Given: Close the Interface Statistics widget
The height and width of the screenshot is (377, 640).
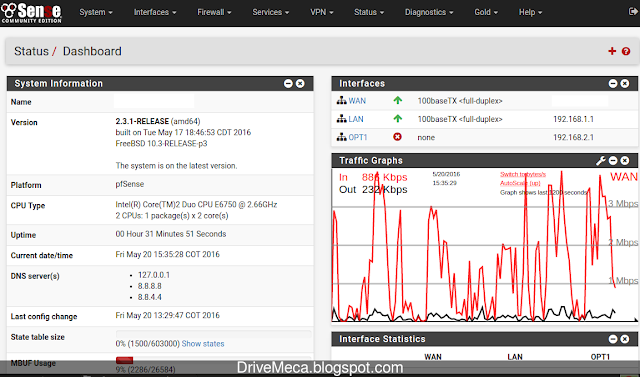Looking at the screenshot, I should coord(625,339).
